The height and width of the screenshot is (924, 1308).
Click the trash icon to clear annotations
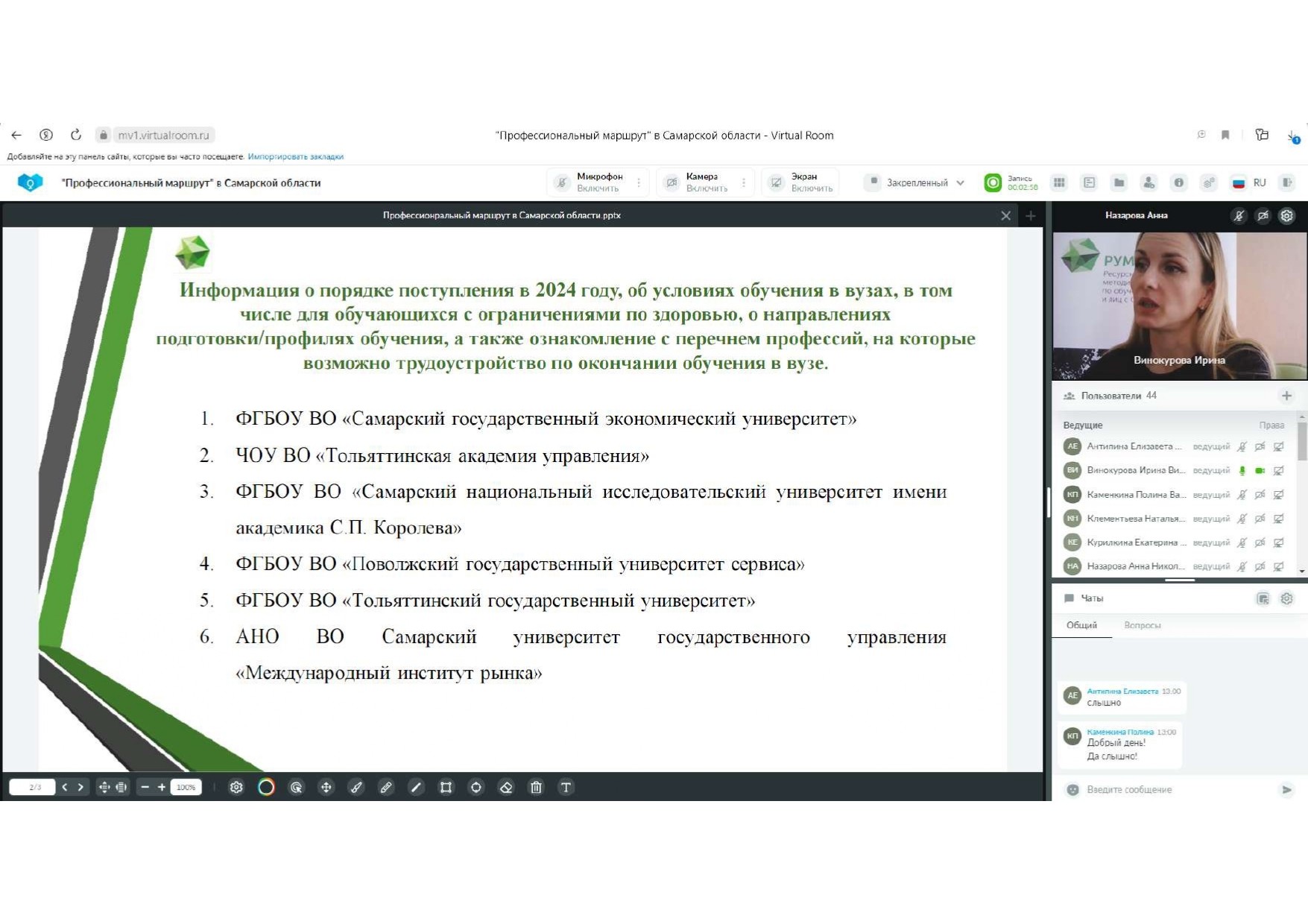[536, 787]
